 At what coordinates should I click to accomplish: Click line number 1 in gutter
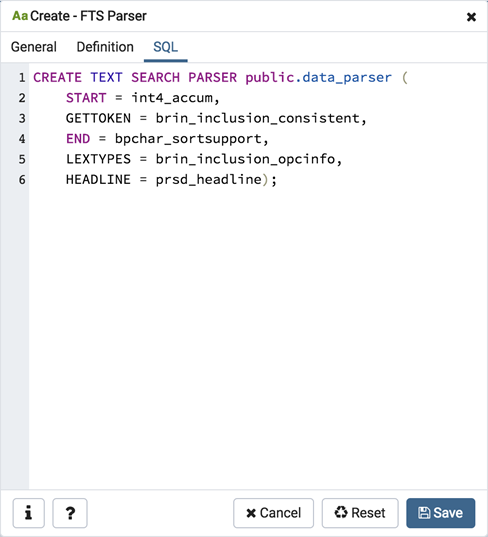[22, 77]
